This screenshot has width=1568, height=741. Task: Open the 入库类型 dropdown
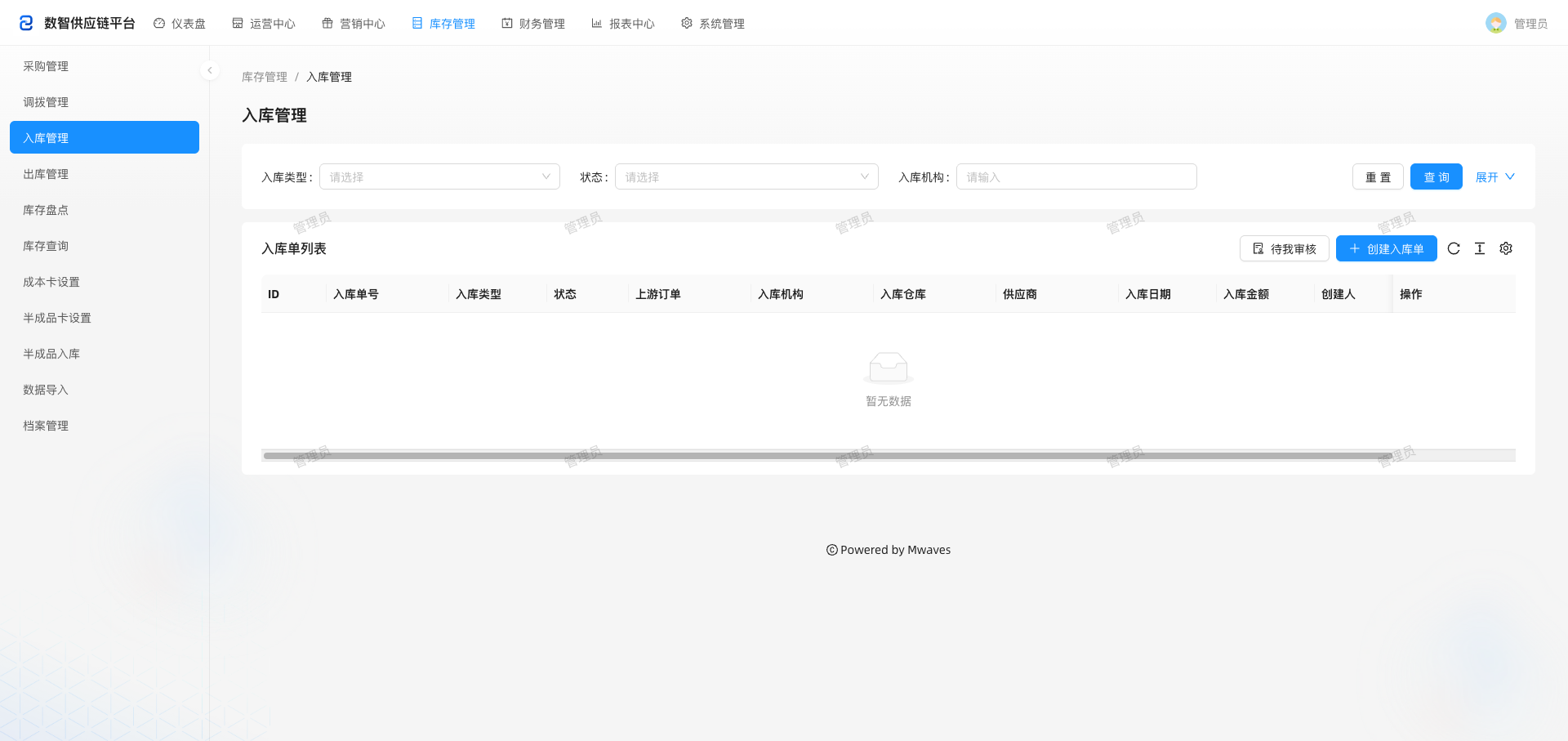pos(439,176)
